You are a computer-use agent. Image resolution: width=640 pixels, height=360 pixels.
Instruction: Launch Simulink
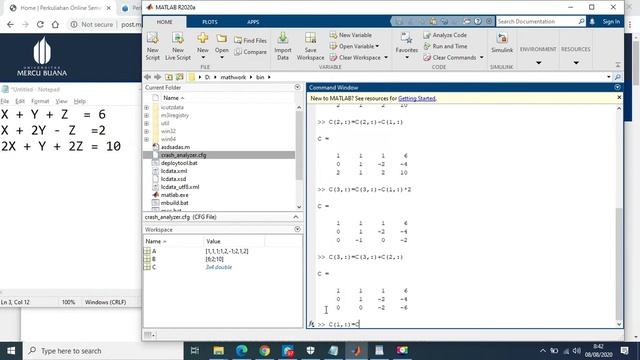[502, 42]
